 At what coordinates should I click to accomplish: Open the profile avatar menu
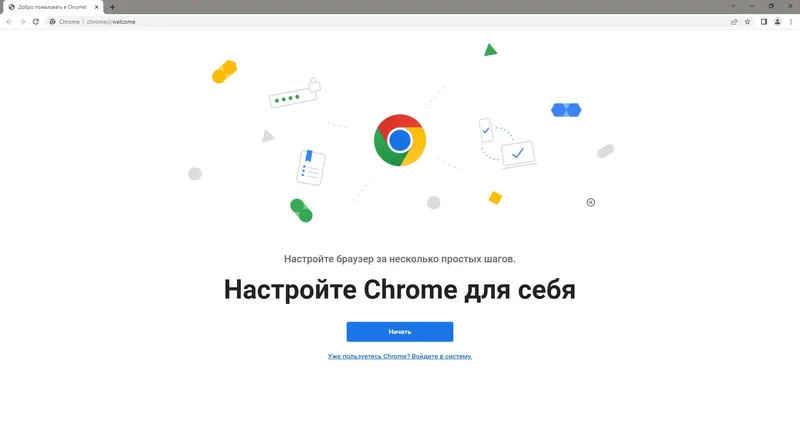point(777,22)
